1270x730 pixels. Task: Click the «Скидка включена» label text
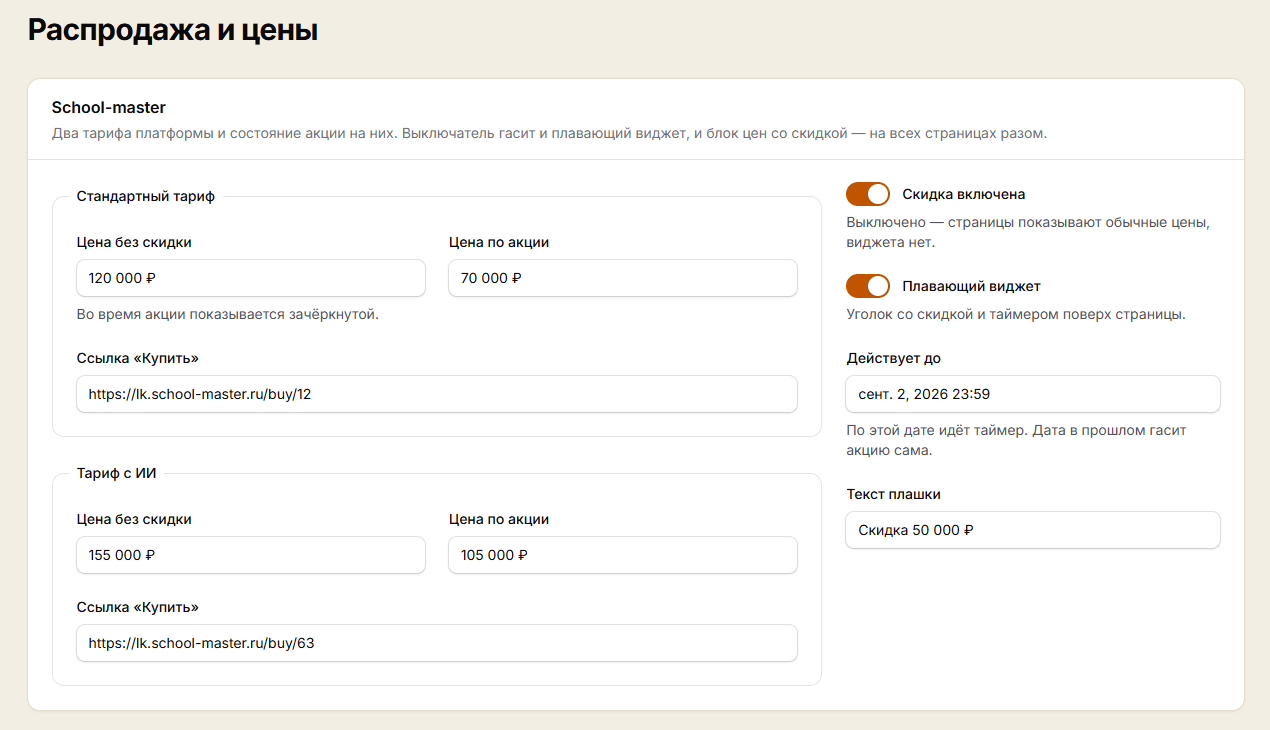(x=964, y=194)
